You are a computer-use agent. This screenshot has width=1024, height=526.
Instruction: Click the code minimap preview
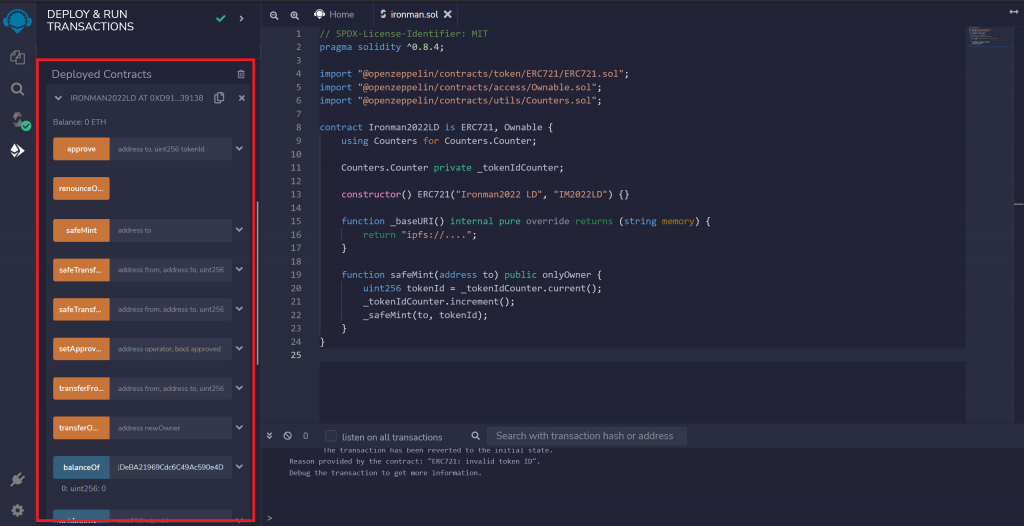988,36
